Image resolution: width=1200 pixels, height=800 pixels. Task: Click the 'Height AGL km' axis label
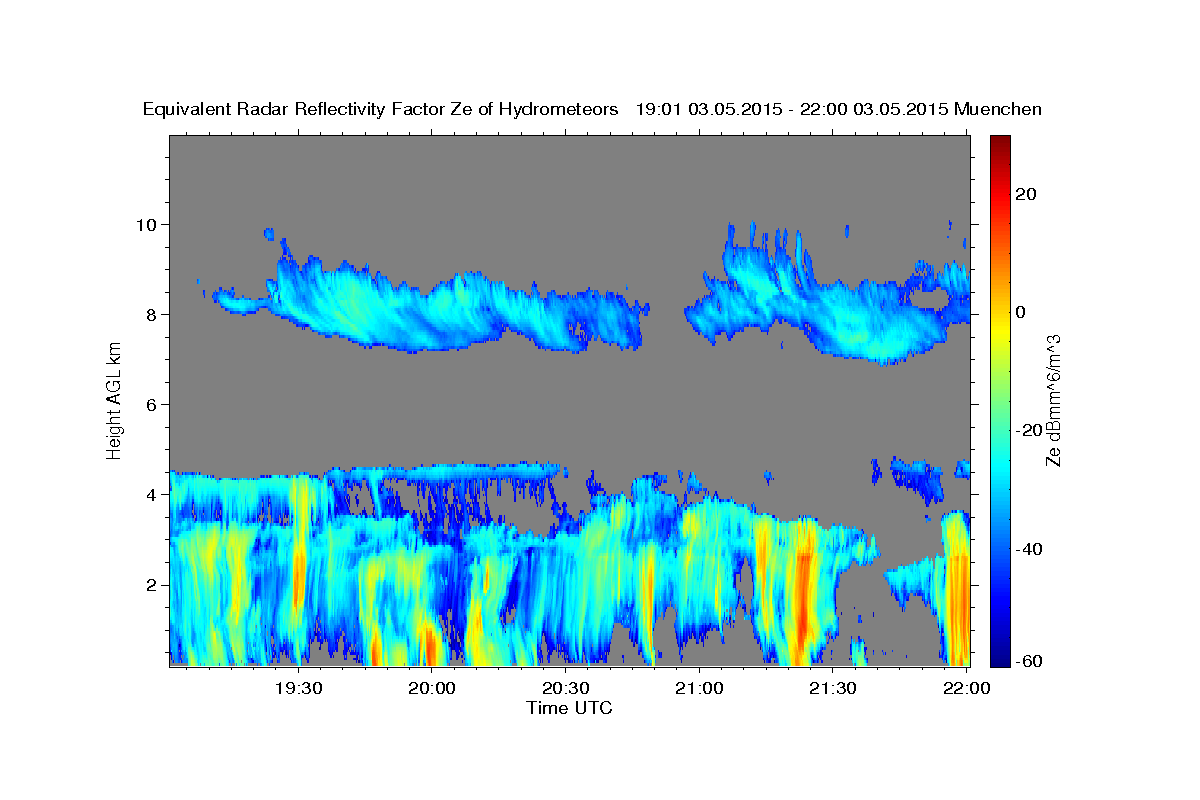coord(114,400)
